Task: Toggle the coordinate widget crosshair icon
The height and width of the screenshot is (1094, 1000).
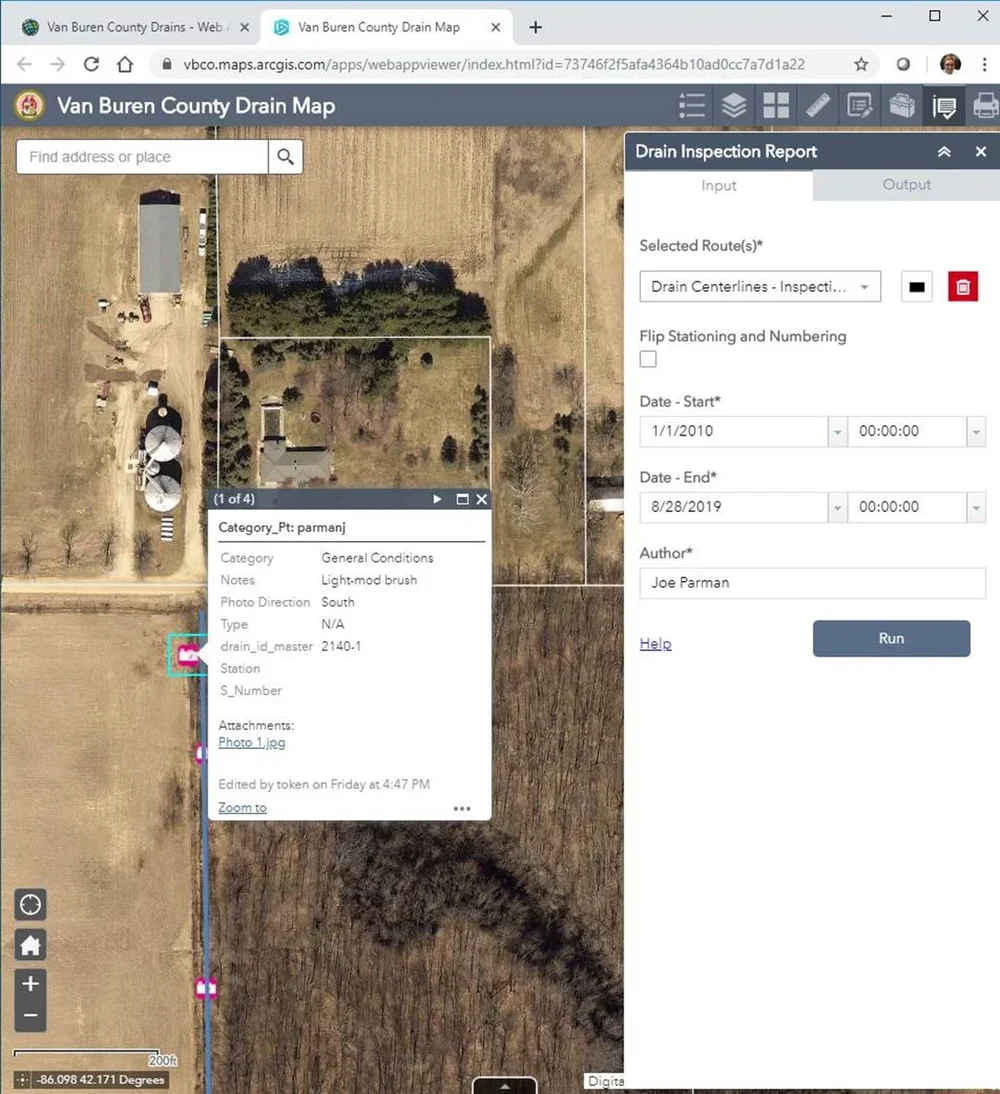Action: (22, 1080)
